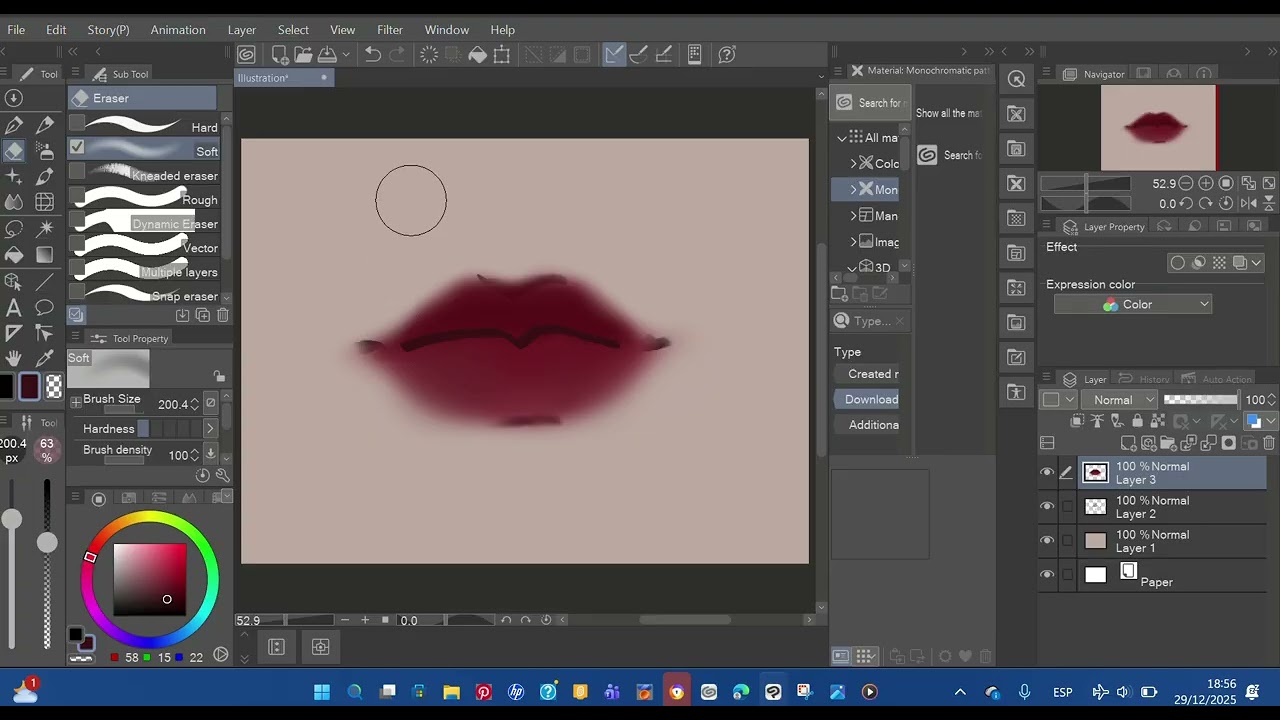
Task: Select the Hand move tool
Action: tap(14, 359)
